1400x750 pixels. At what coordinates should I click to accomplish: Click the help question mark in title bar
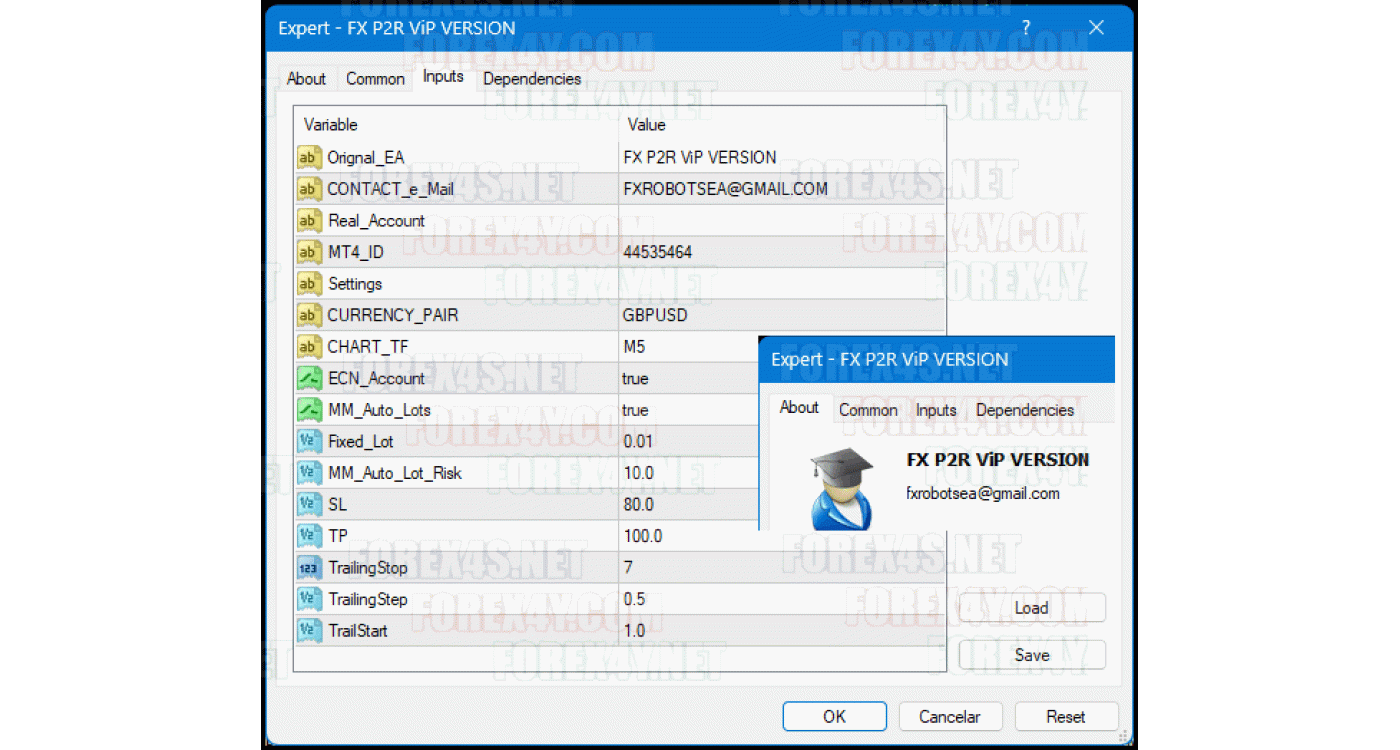point(1026,28)
